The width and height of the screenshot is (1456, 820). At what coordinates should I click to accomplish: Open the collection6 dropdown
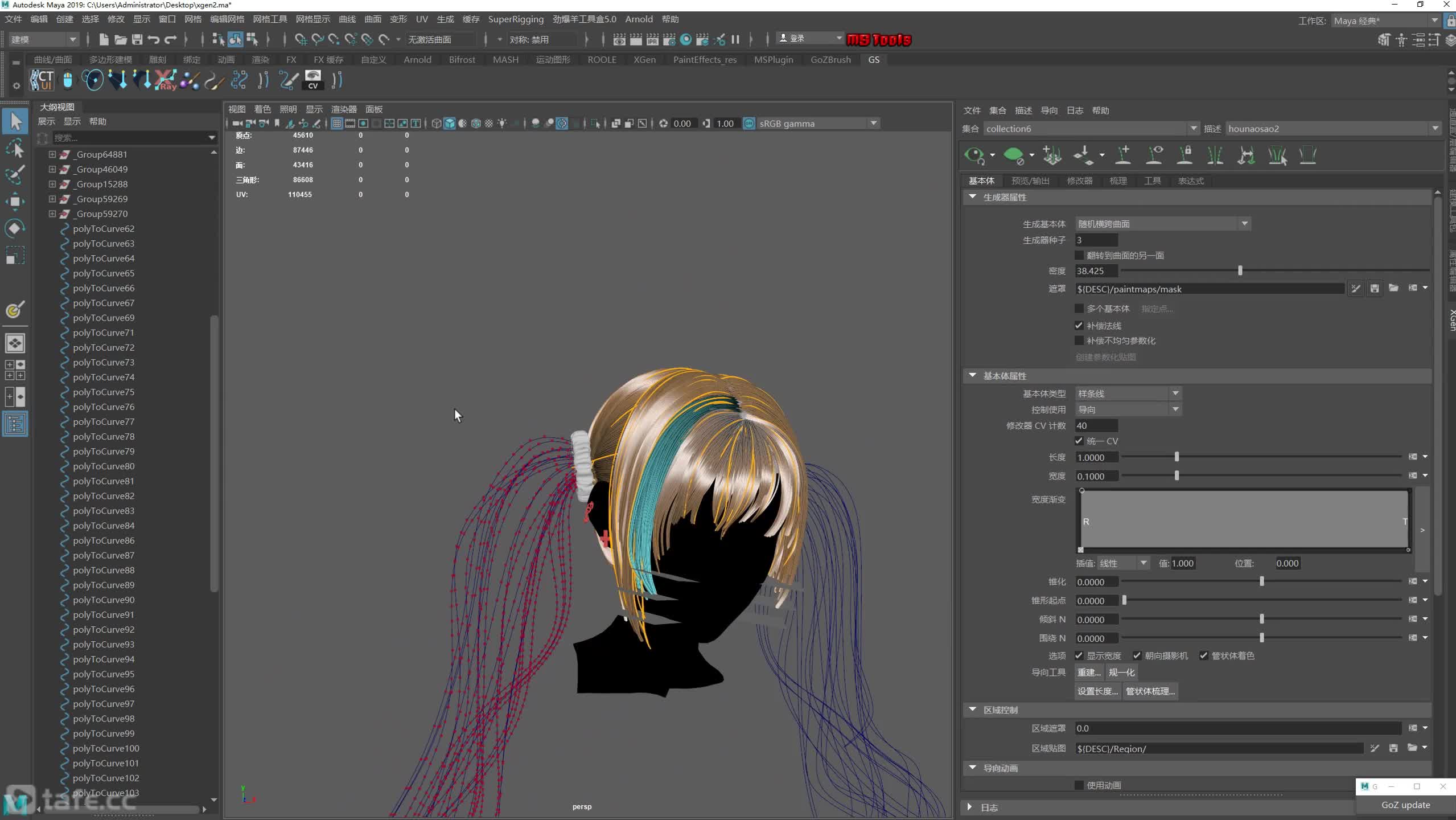[1091, 129]
